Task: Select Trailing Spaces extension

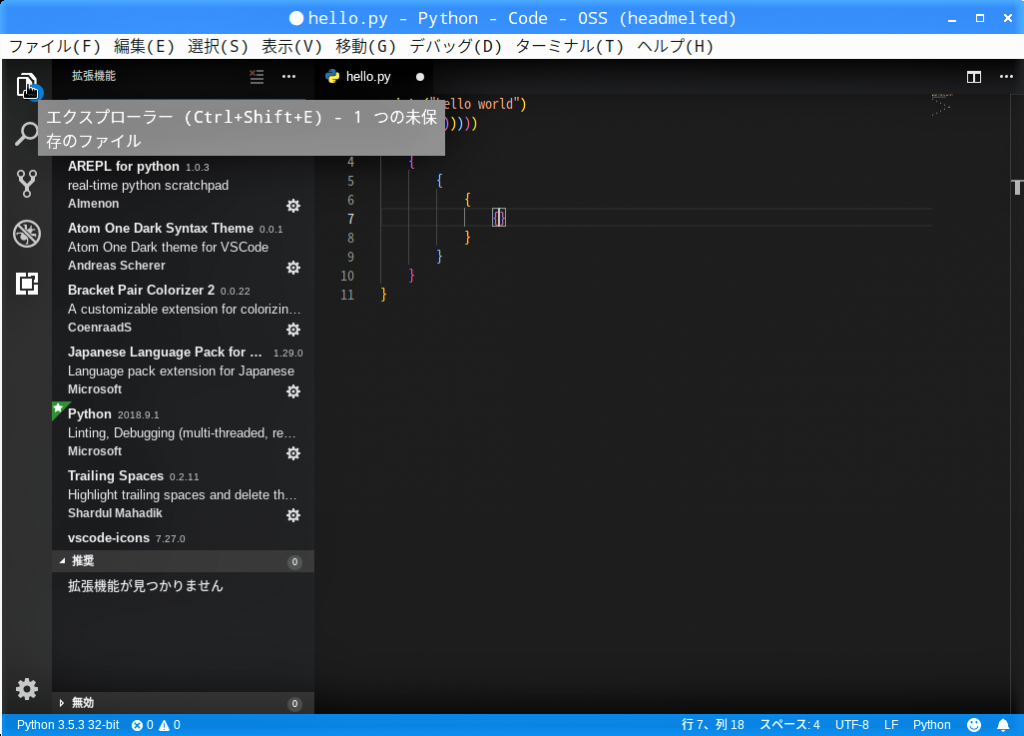Action: pos(184,495)
